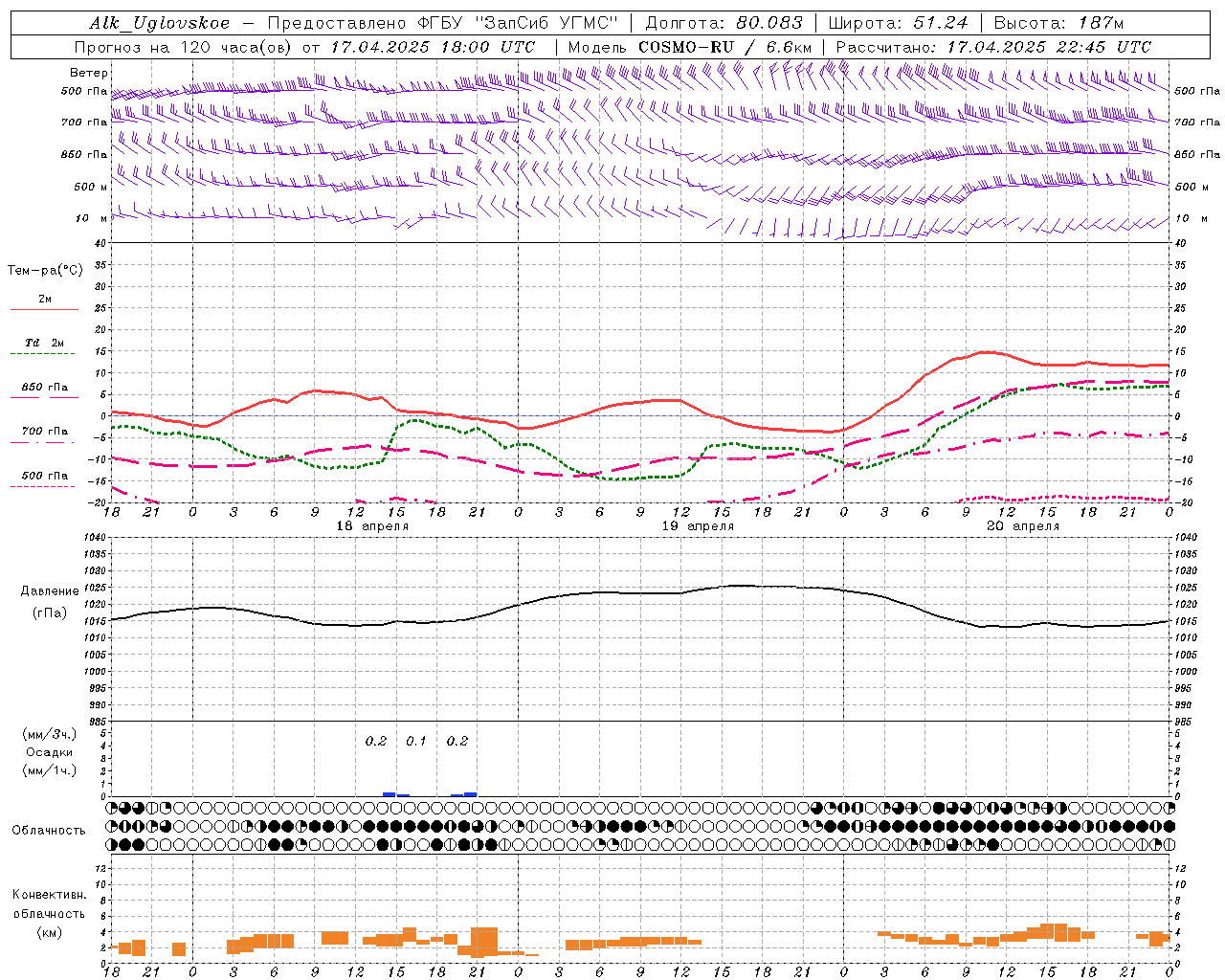
Task: Click 'Прогноз на 120 часа(ов)' forecast start text
Action: pos(185,47)
